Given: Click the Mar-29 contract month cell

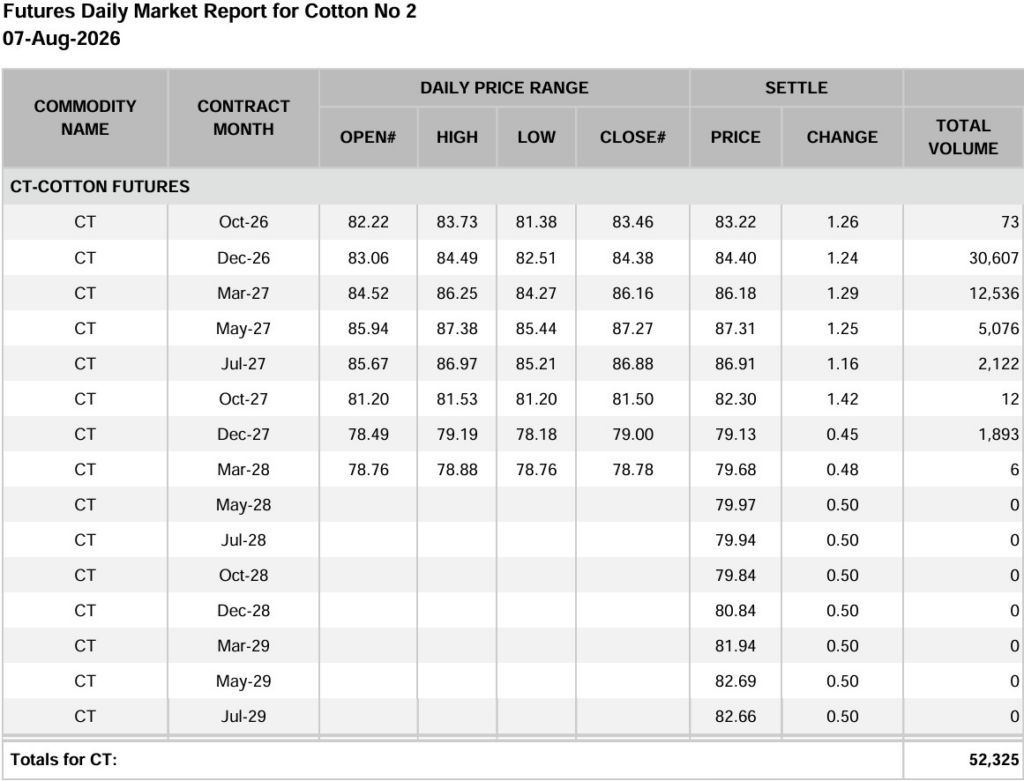Looking at the screenshot, I should pyautogui.click(x=244, y=646).
